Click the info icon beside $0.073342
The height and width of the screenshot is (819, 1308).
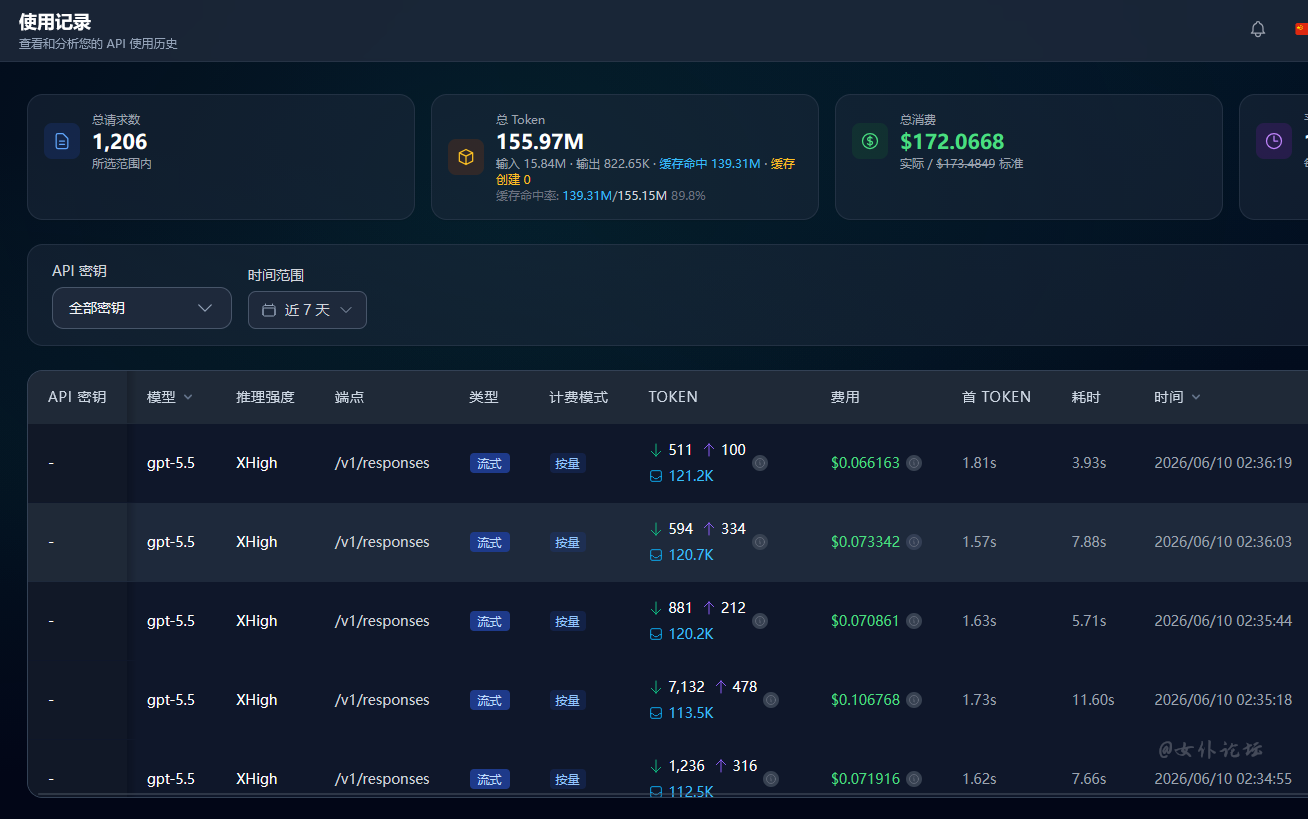(914, 542)
